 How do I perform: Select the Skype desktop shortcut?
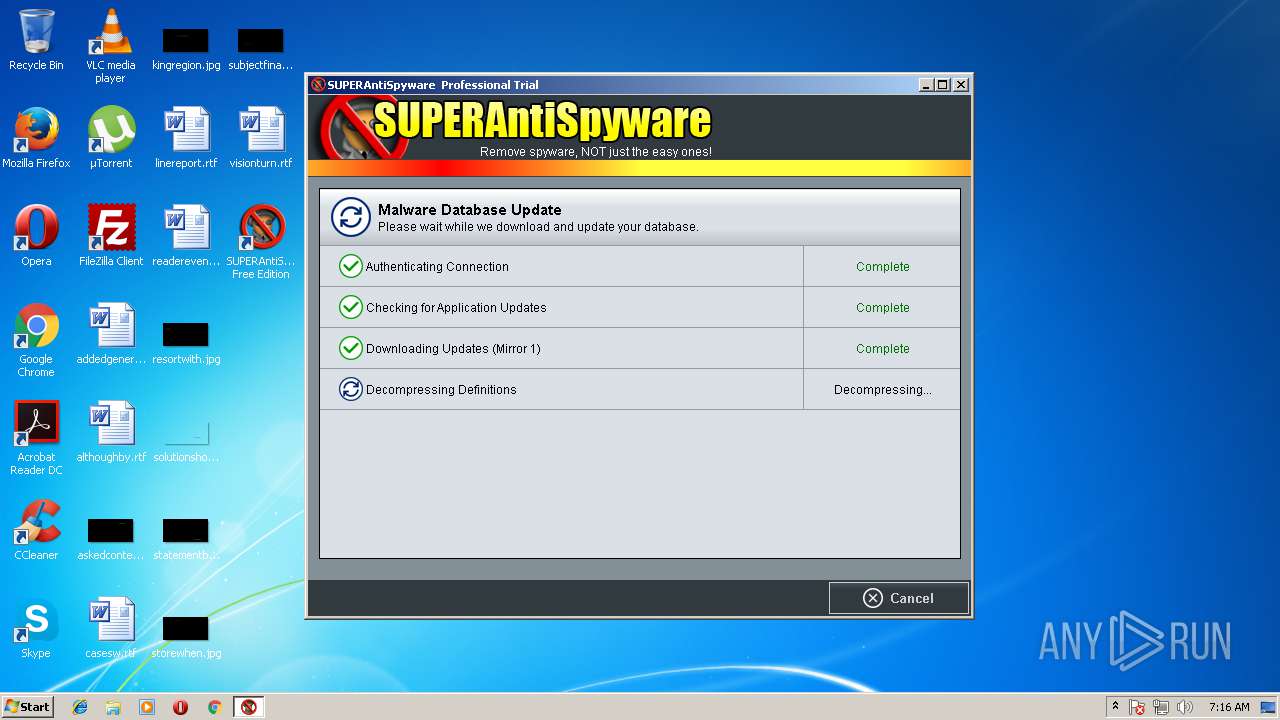pyautogui.click(x=36, y=628)
